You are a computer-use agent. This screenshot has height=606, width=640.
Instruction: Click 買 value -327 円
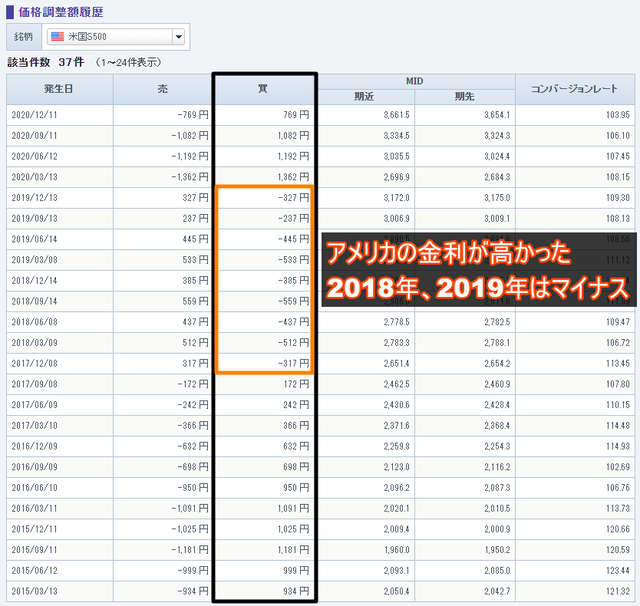tap(293, 198)
